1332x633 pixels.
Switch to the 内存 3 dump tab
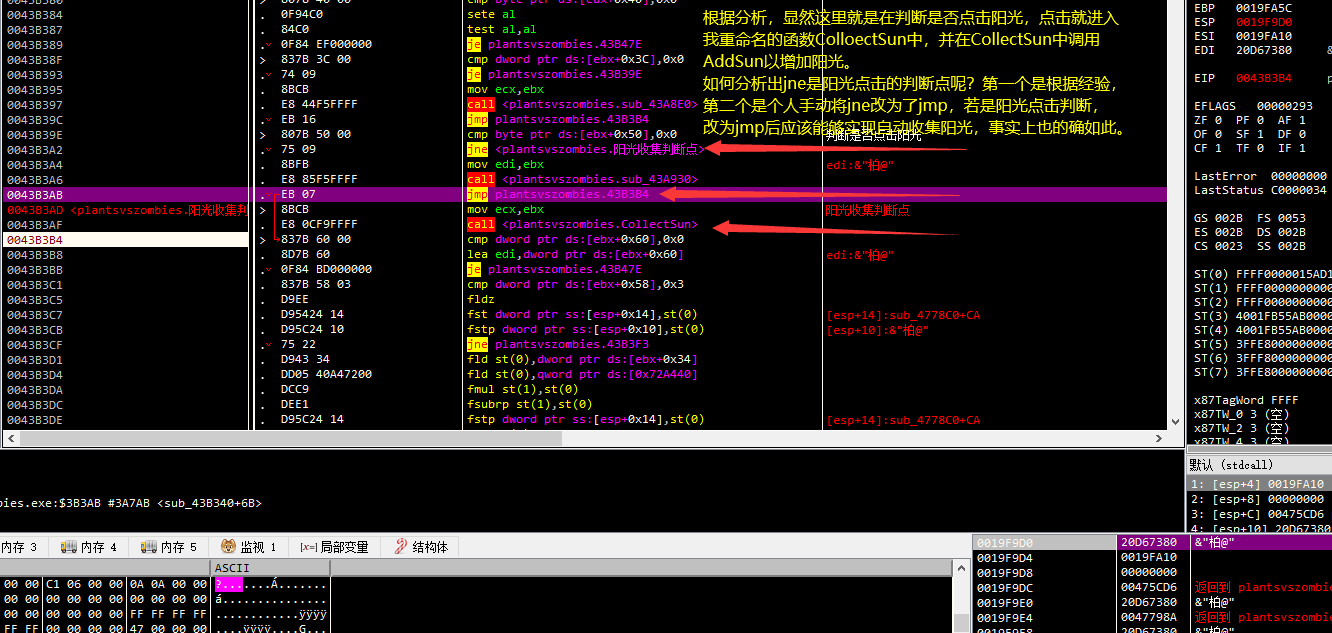pyautogui.click(x=19, y=547)
